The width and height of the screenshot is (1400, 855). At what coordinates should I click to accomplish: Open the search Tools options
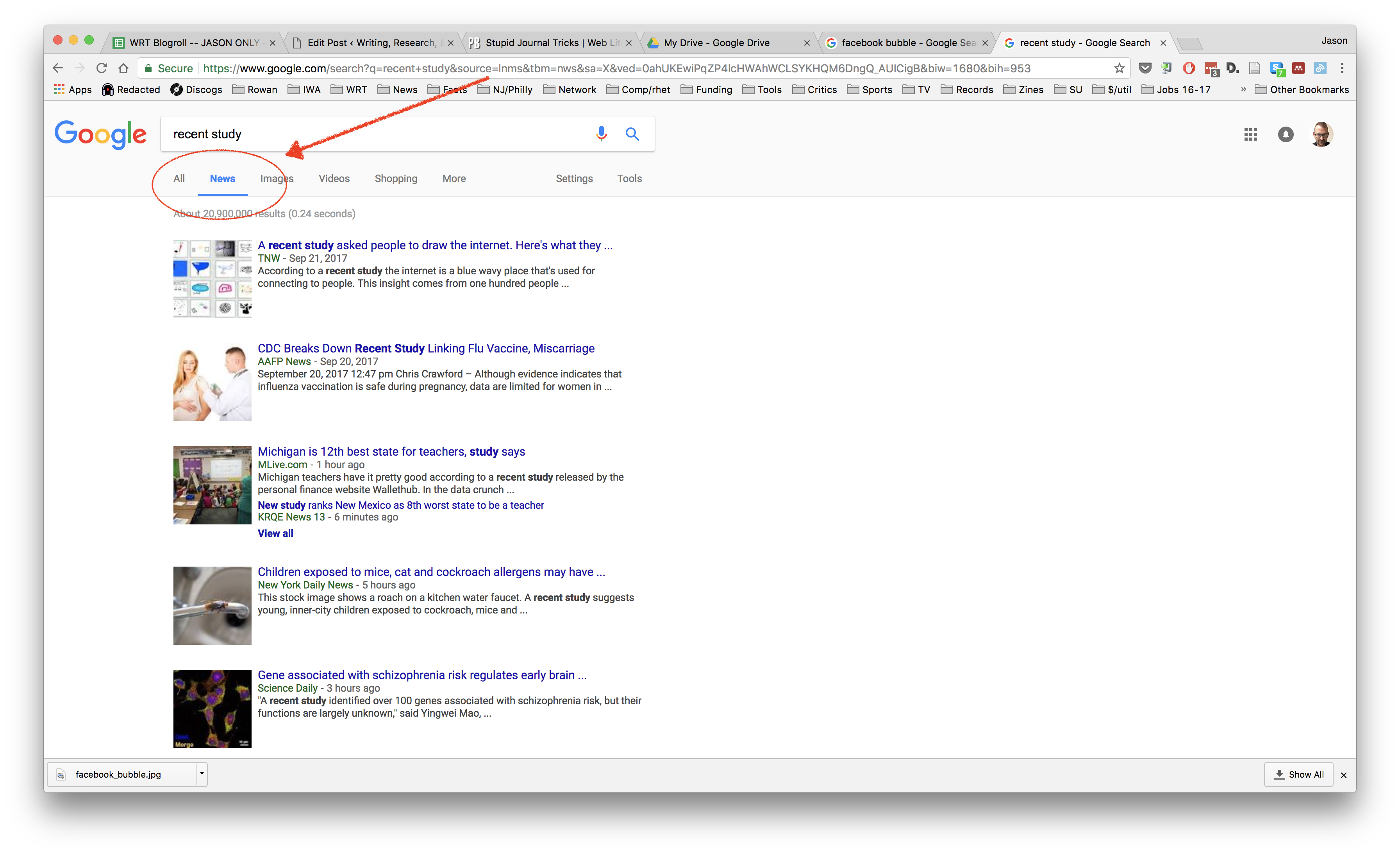[x=630, y=179]
